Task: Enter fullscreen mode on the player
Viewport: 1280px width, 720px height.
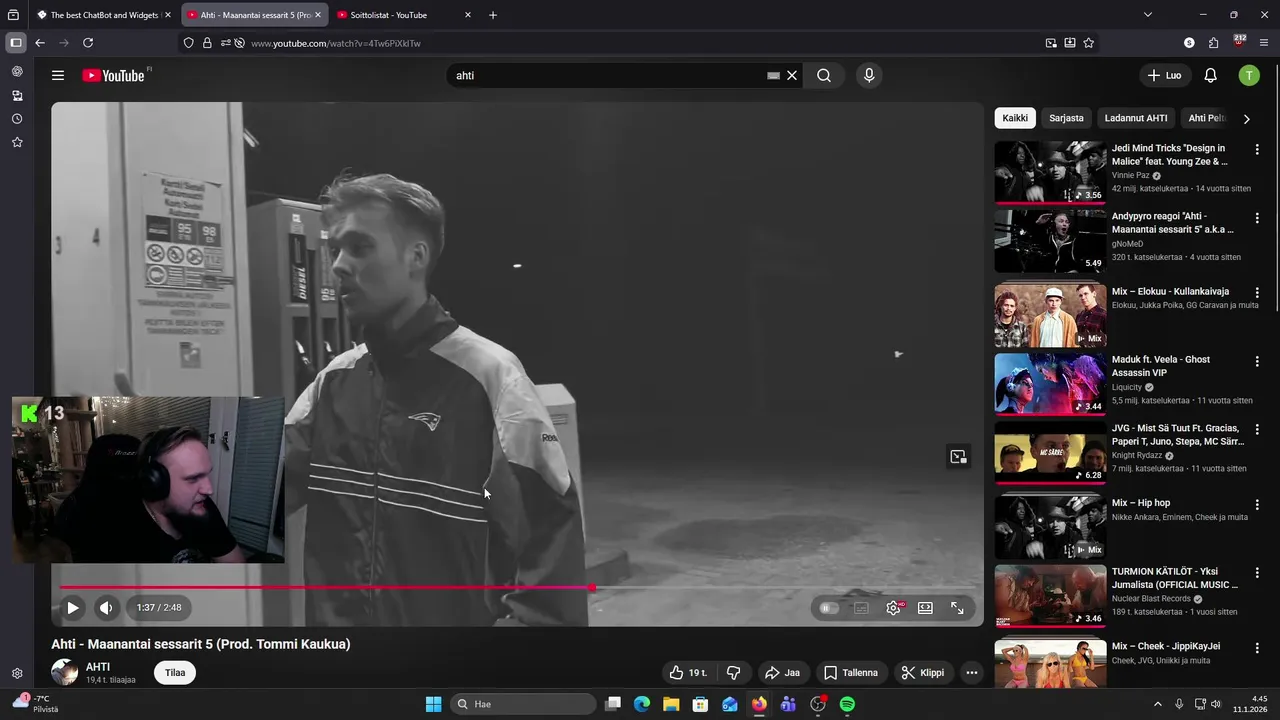Action: click(x=957, y=608)
